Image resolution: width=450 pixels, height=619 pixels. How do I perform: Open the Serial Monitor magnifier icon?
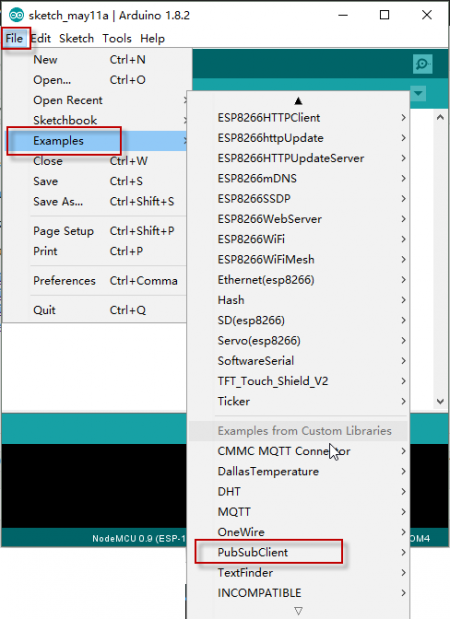(422, 64)
